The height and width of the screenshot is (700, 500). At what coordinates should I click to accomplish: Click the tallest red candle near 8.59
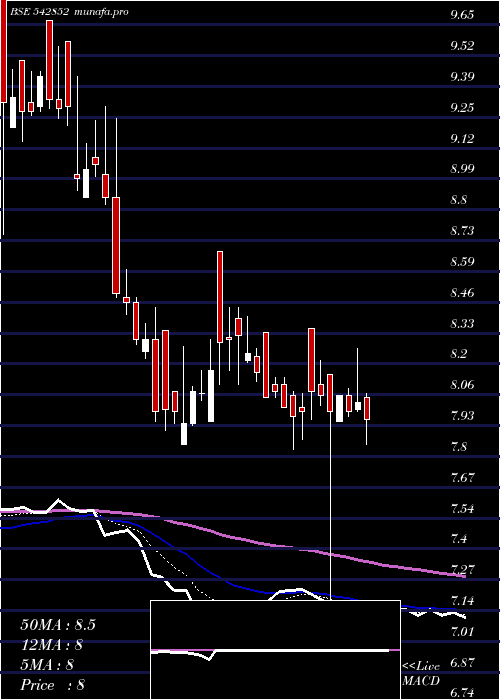(220, 297)
